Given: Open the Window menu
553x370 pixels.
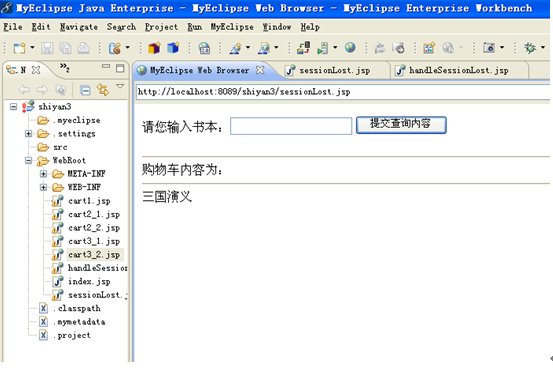Looking at the screenshot, I should click(277, 27).
